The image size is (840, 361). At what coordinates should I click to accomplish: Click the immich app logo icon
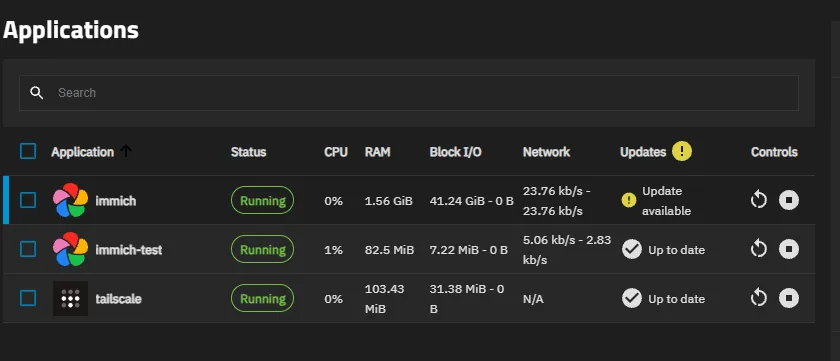(x=70, y=200)
